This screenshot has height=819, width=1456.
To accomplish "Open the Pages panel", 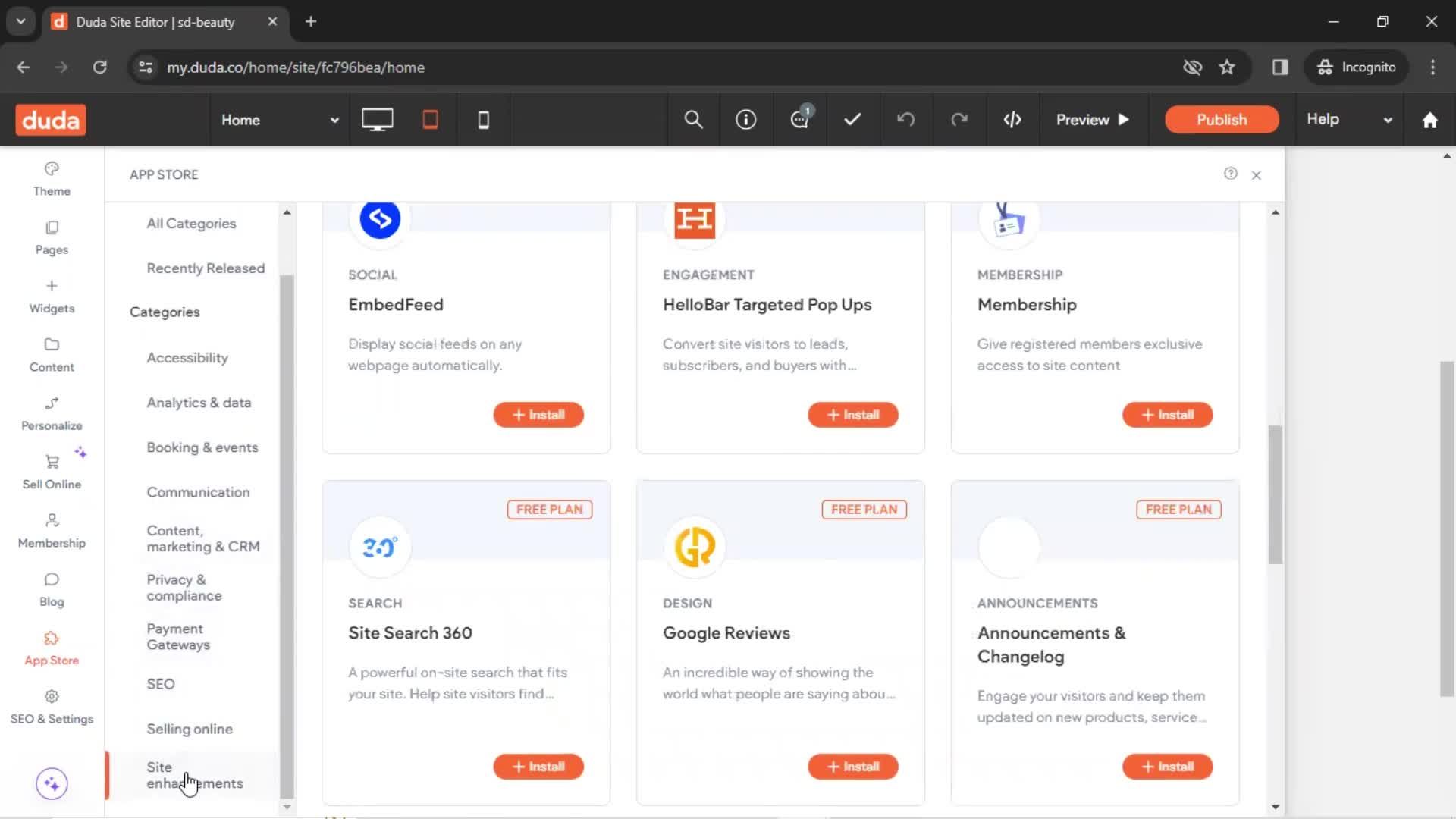I will tap(52, 237).
